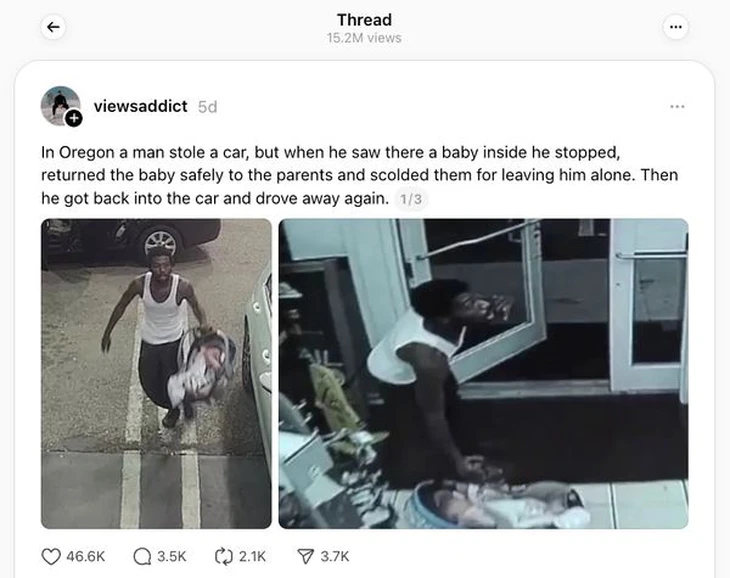
Task: Follow viewsaddict via the plus badge
Action: click(x=74, y=119)
